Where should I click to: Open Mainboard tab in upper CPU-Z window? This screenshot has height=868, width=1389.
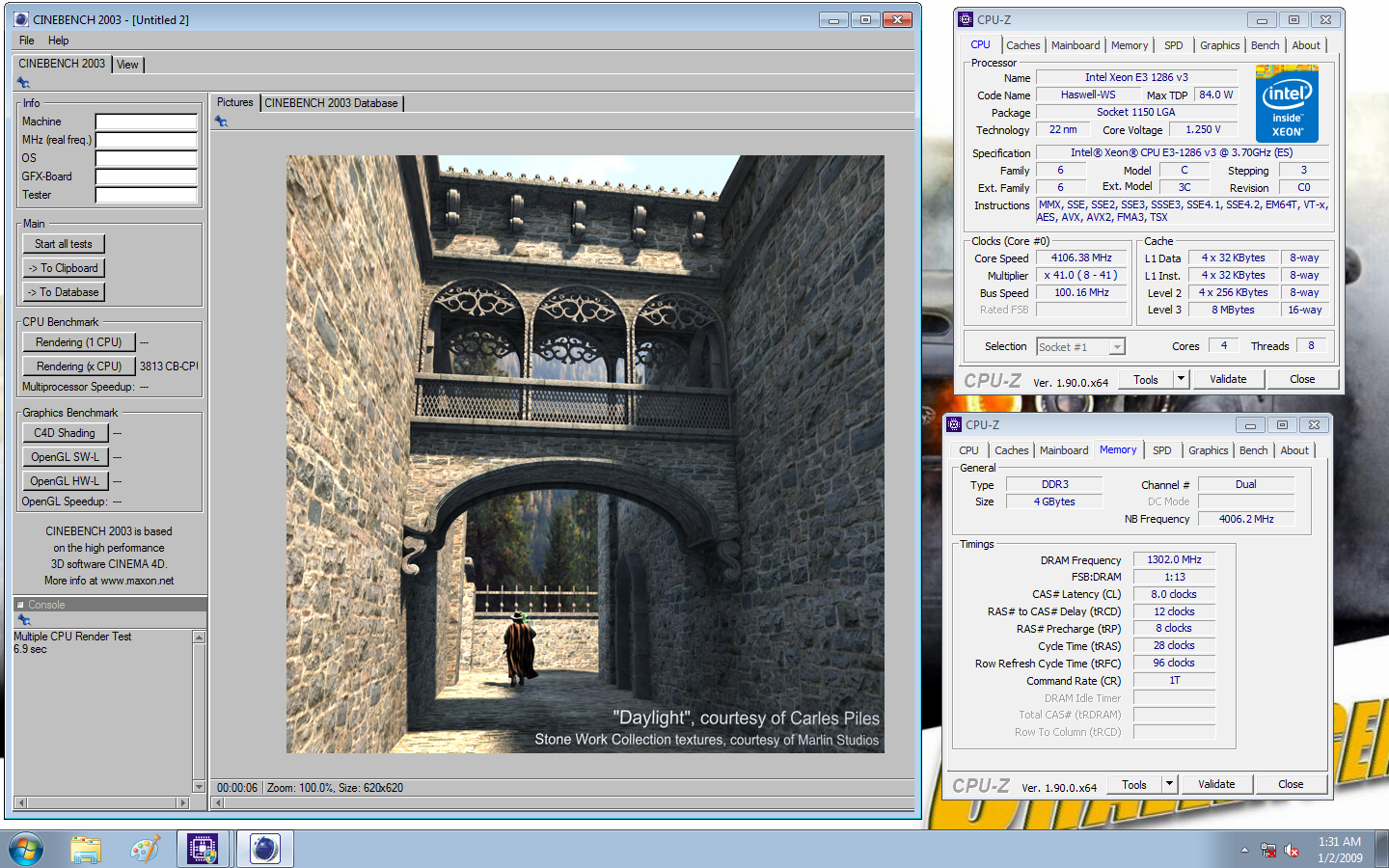tap(1076, 45)
